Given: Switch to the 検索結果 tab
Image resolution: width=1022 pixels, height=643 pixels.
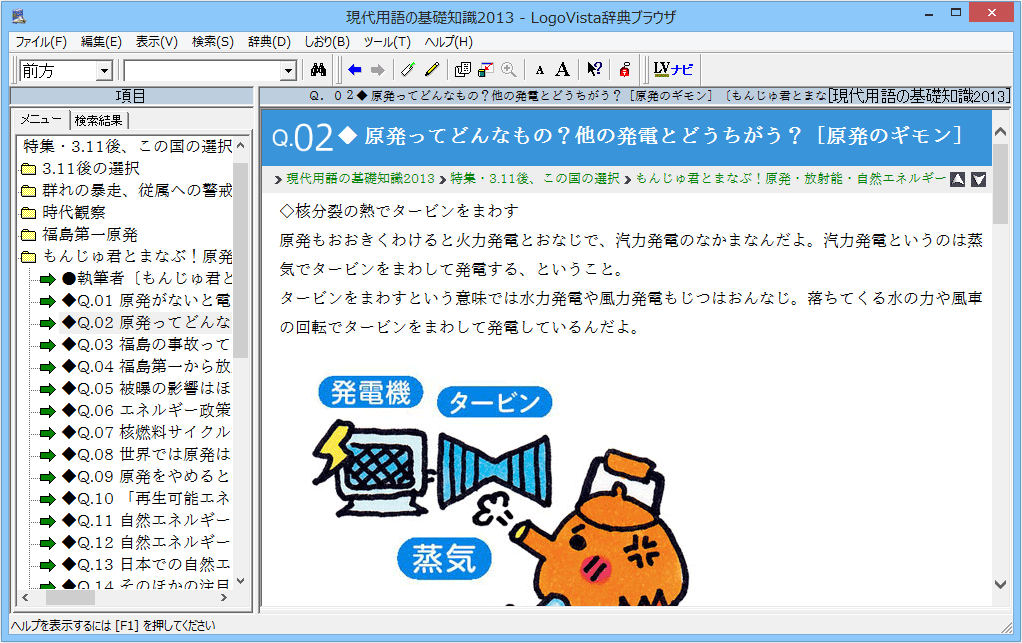Looking at the screenshot, I should pyautogui.click(x=99, y=121).
